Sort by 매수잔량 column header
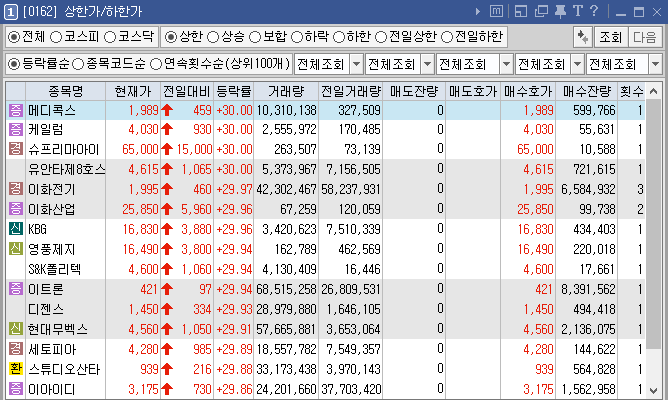The width and height of the screenshot is (668, 400). tap(587, 91)
